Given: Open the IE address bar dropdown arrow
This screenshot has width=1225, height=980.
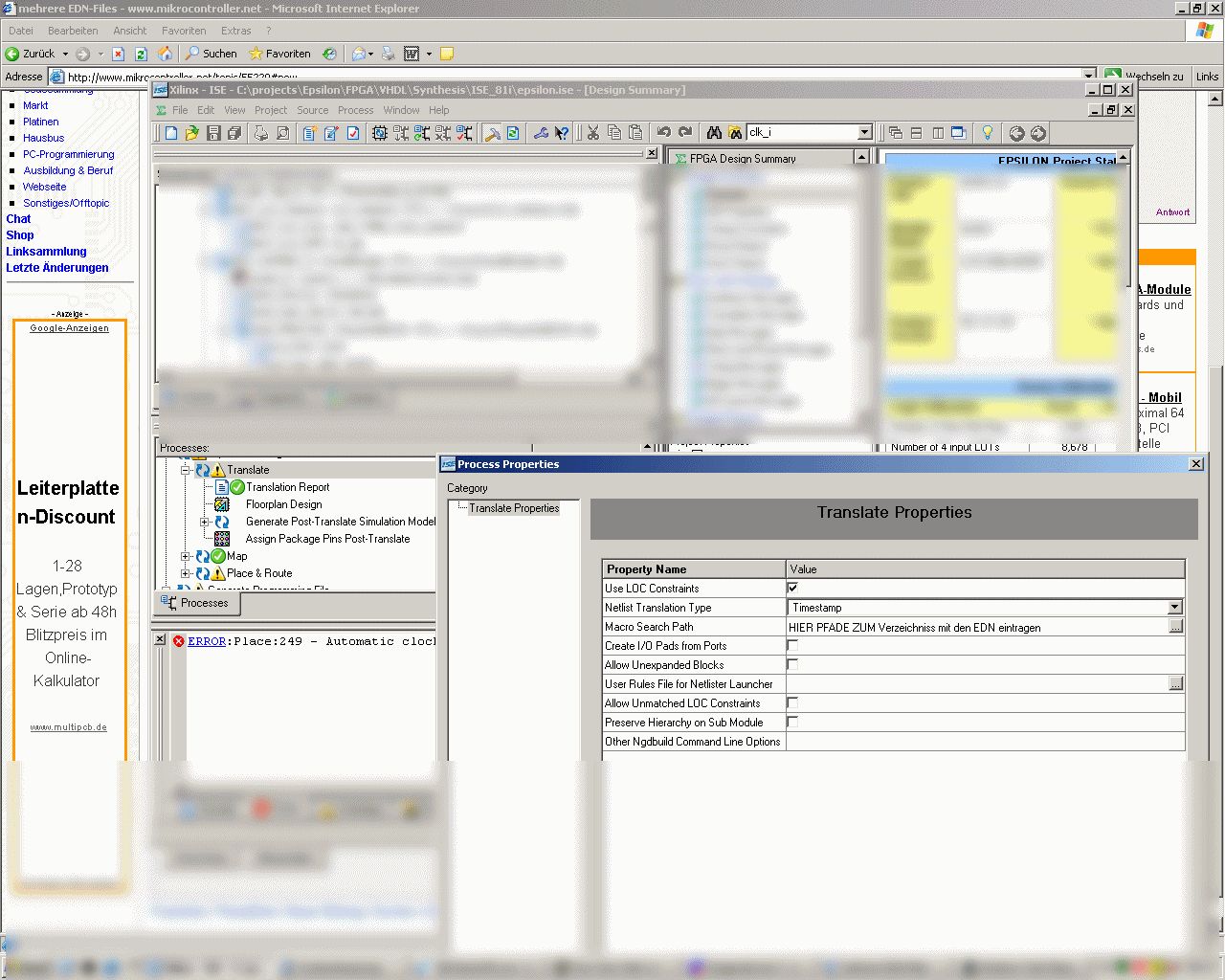Looking at the screenshot, I should click(1089, 76).
